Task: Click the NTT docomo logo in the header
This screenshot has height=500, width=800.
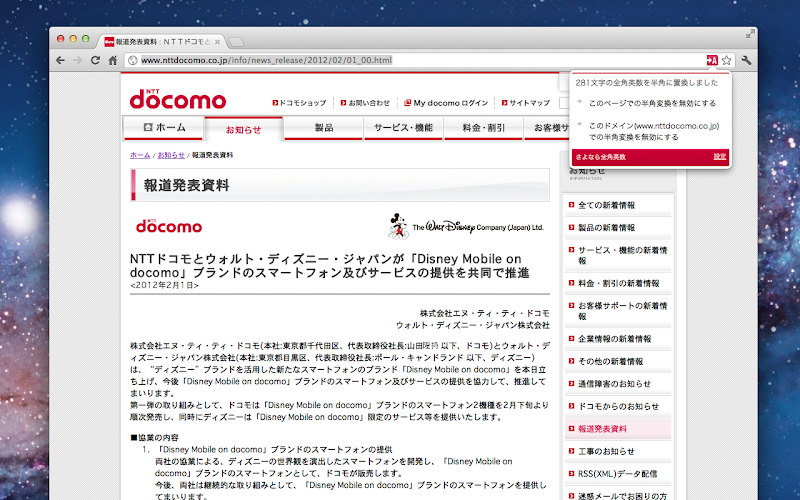Action: point(178,99)
